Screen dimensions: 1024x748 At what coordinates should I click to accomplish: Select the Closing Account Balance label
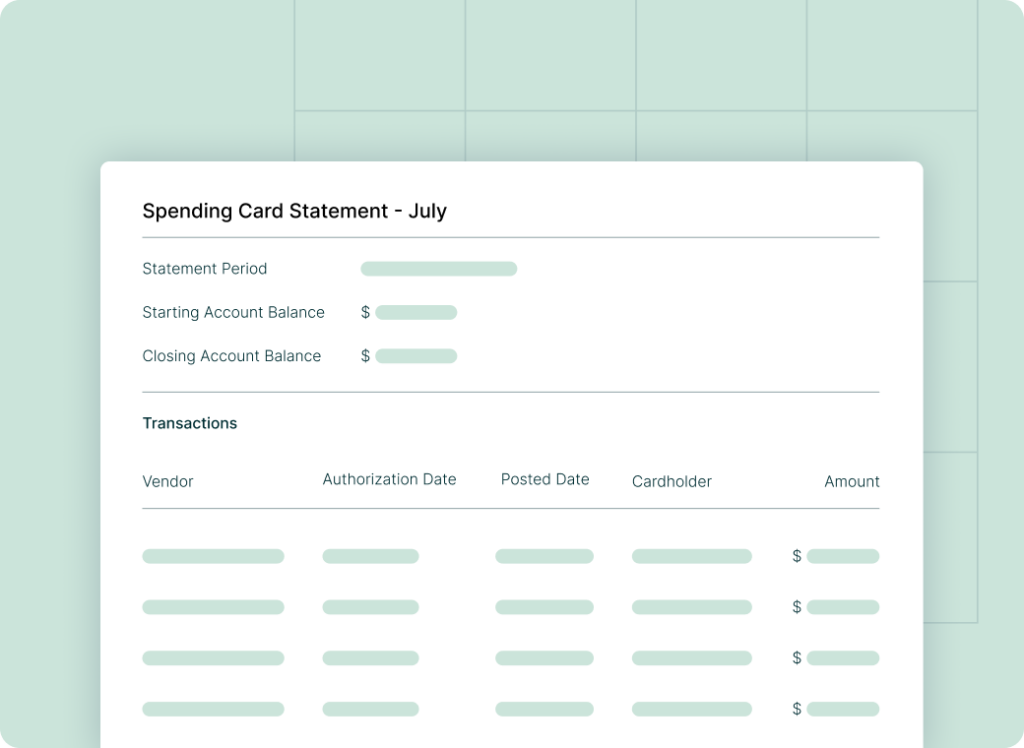tap(231, 356)
